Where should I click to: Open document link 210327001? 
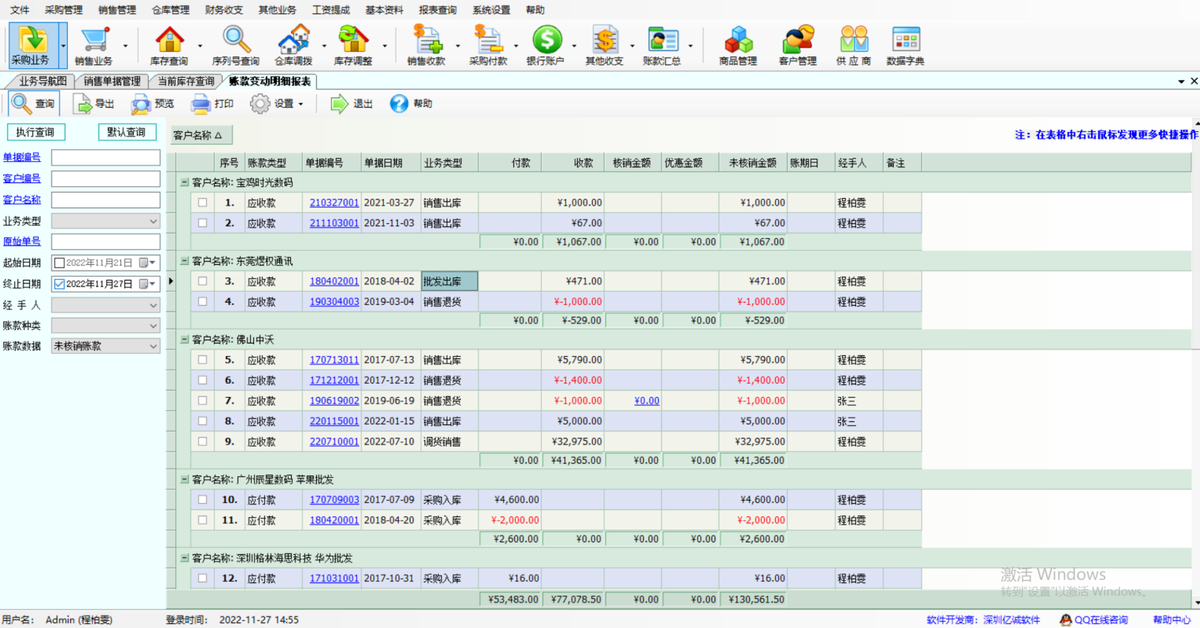(334, 203)
